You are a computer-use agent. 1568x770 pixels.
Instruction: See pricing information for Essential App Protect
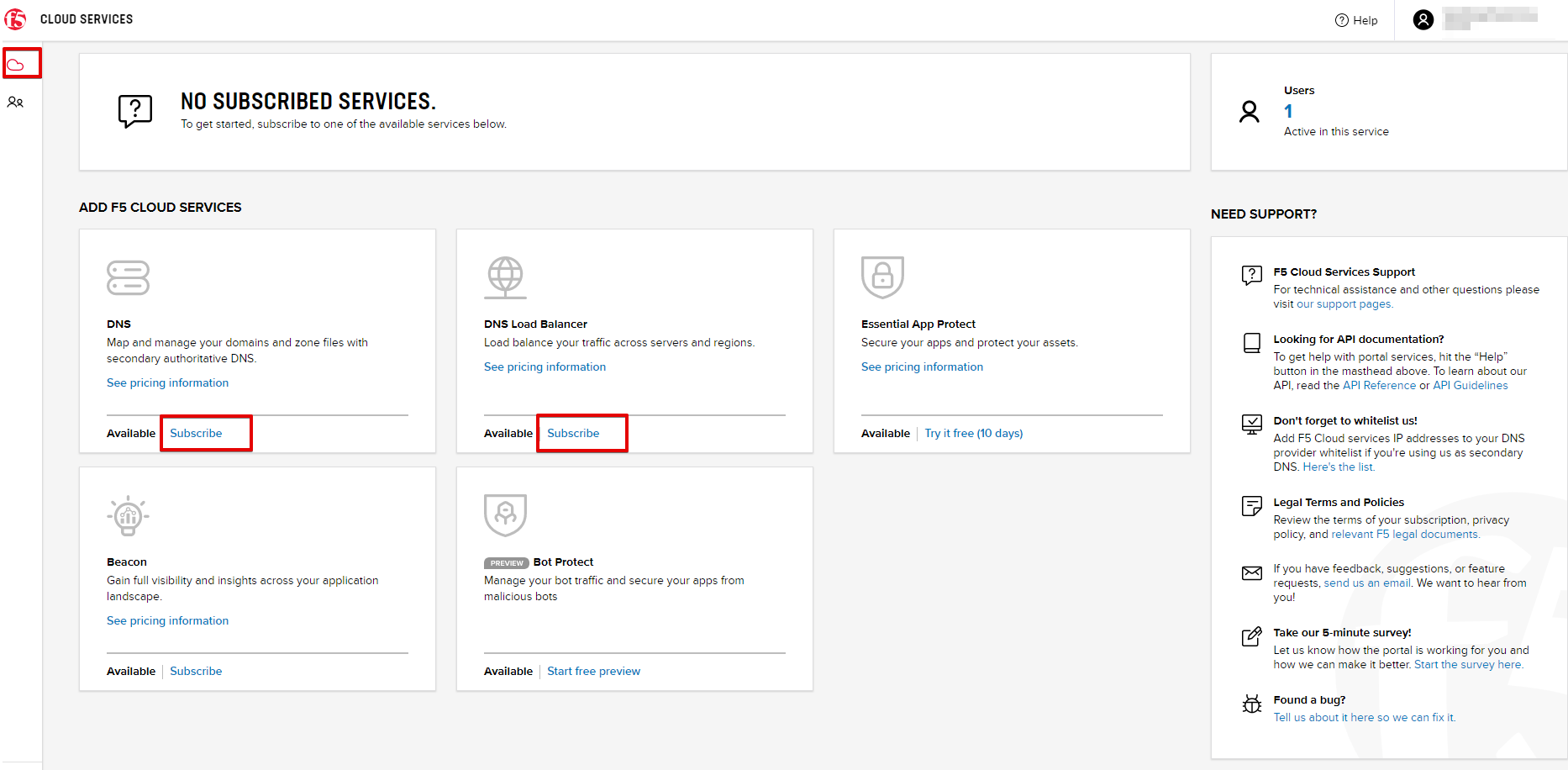click(922, 367)
